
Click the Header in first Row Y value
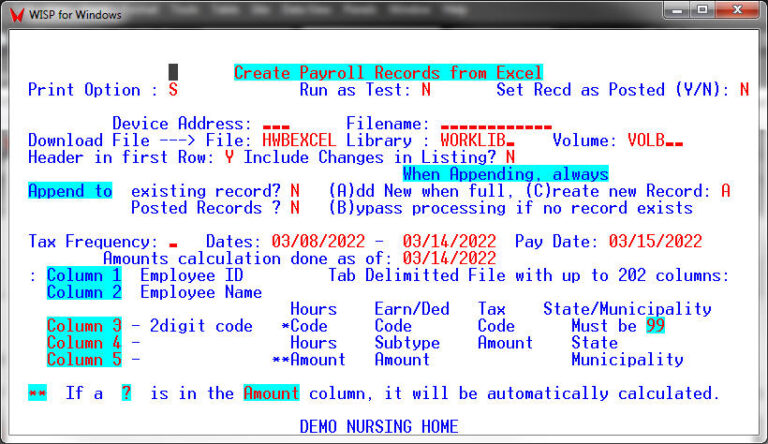229,157
